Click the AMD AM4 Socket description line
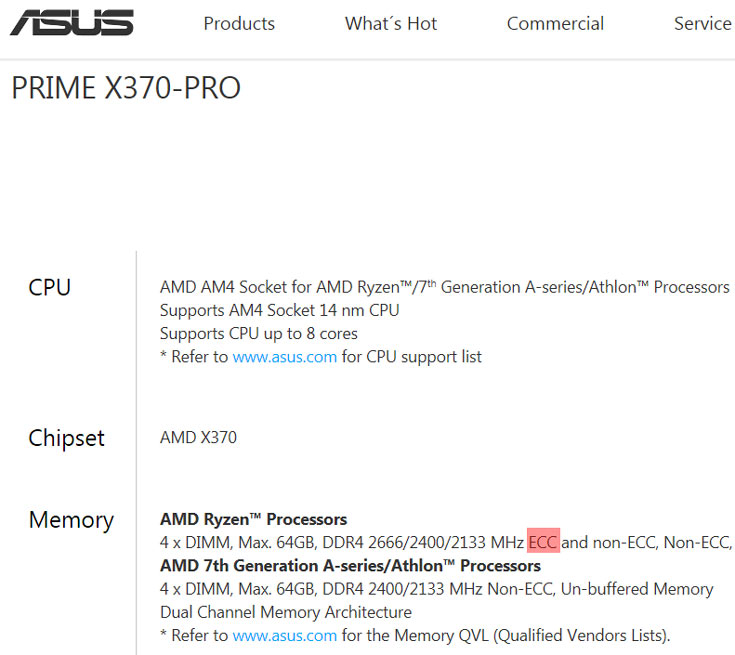The height and width of the screenshot is (655, 735). (444, 288)
